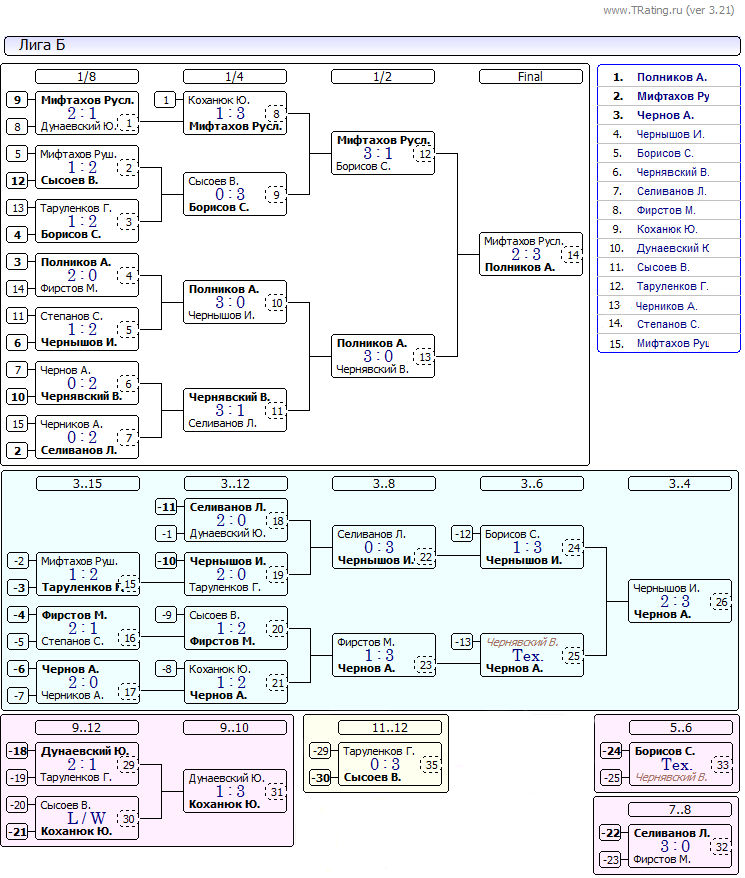This screenshot has height=878, width=745.
Task: Open match 33 Борисов С. Tex. Чернявский В.
Action: pyautogui.click(x=681, y=764)
